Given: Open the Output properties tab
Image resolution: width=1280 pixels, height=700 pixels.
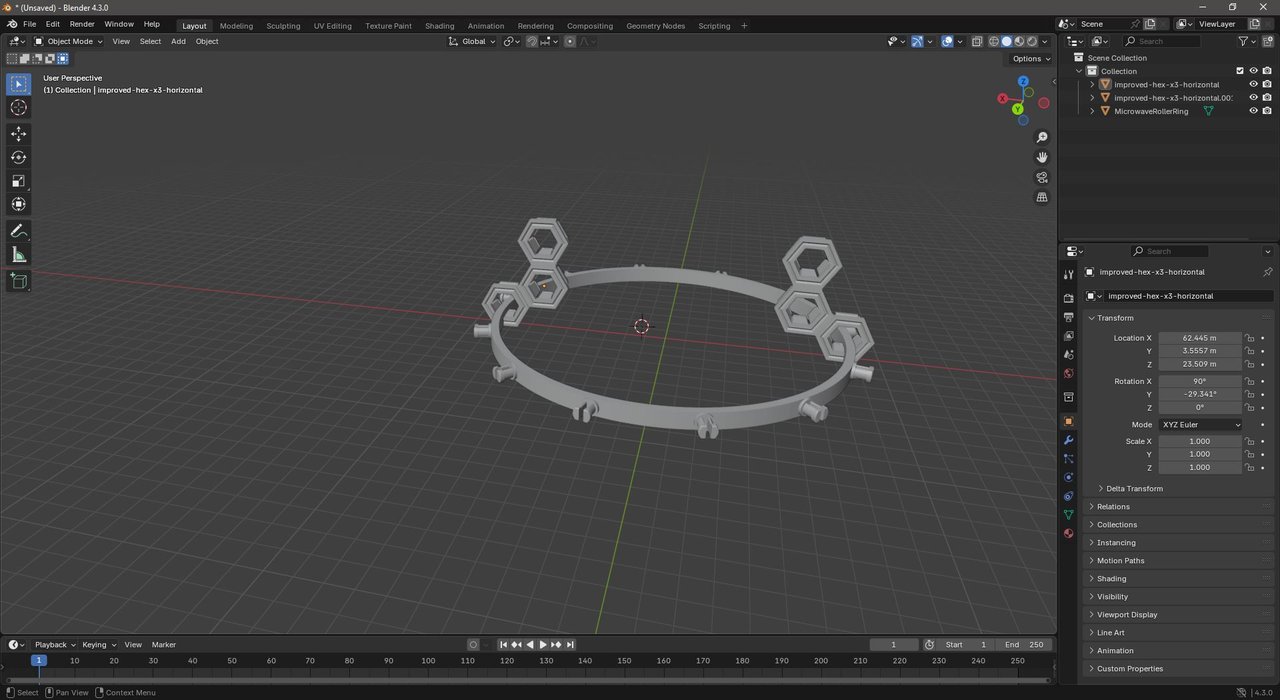Looking at the screenshot, I should (1068, 317).
